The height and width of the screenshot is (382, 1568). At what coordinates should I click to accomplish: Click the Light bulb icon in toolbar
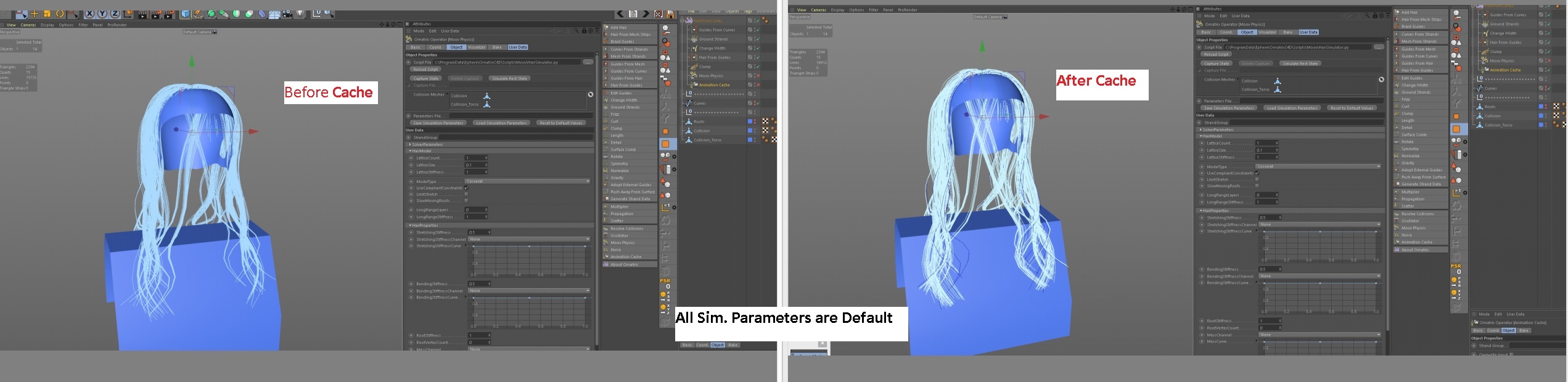(x=300, y=14)
